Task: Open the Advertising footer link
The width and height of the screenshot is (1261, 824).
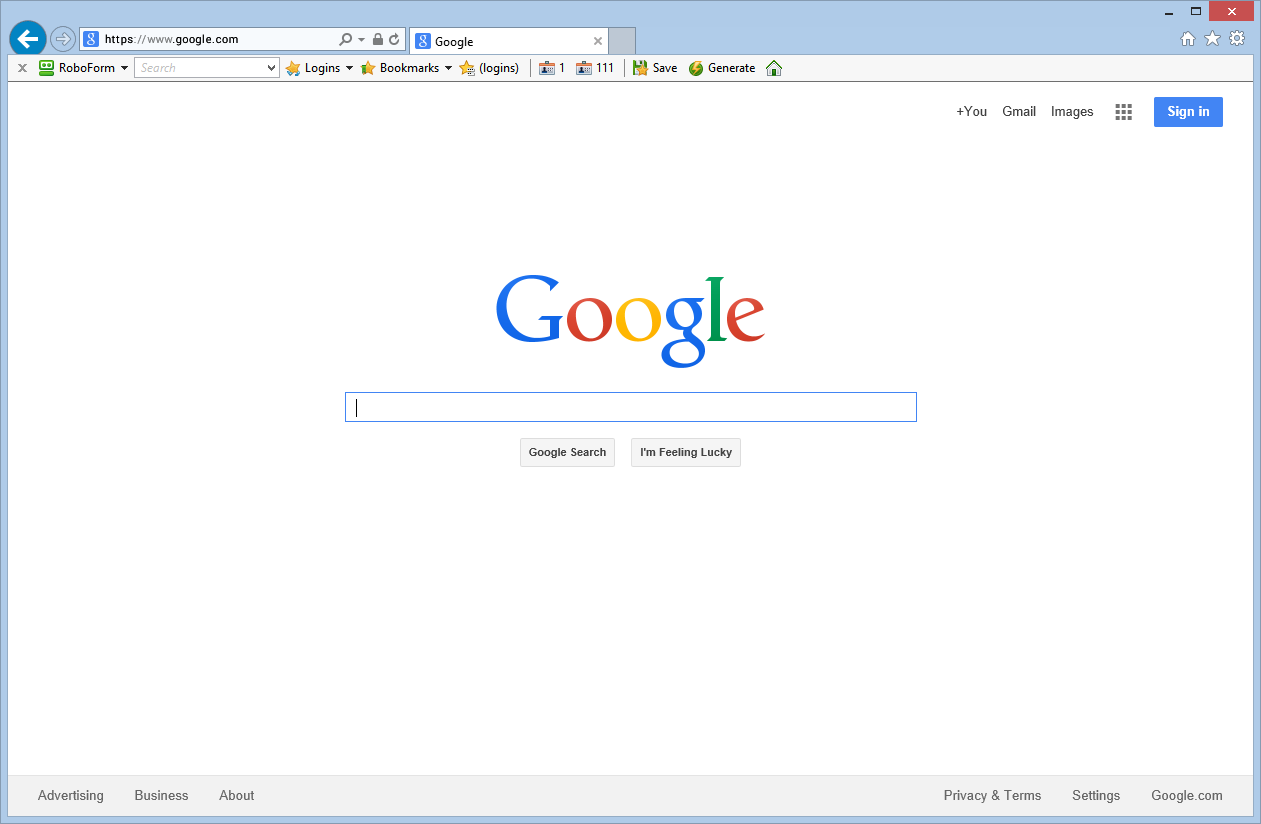Action: [x=71, y=796]
